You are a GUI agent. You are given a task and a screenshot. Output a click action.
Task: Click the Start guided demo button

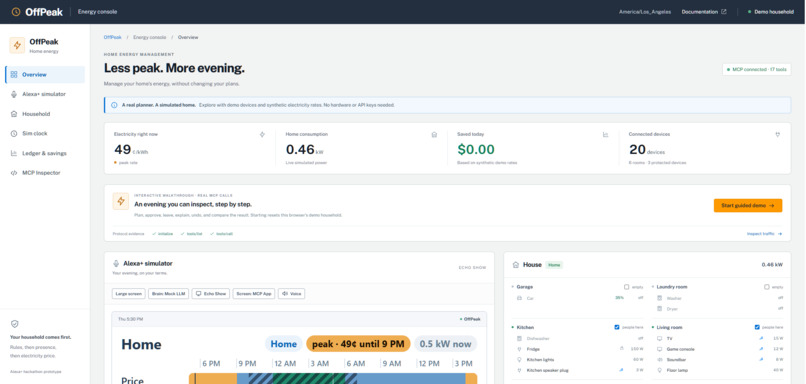748,206
